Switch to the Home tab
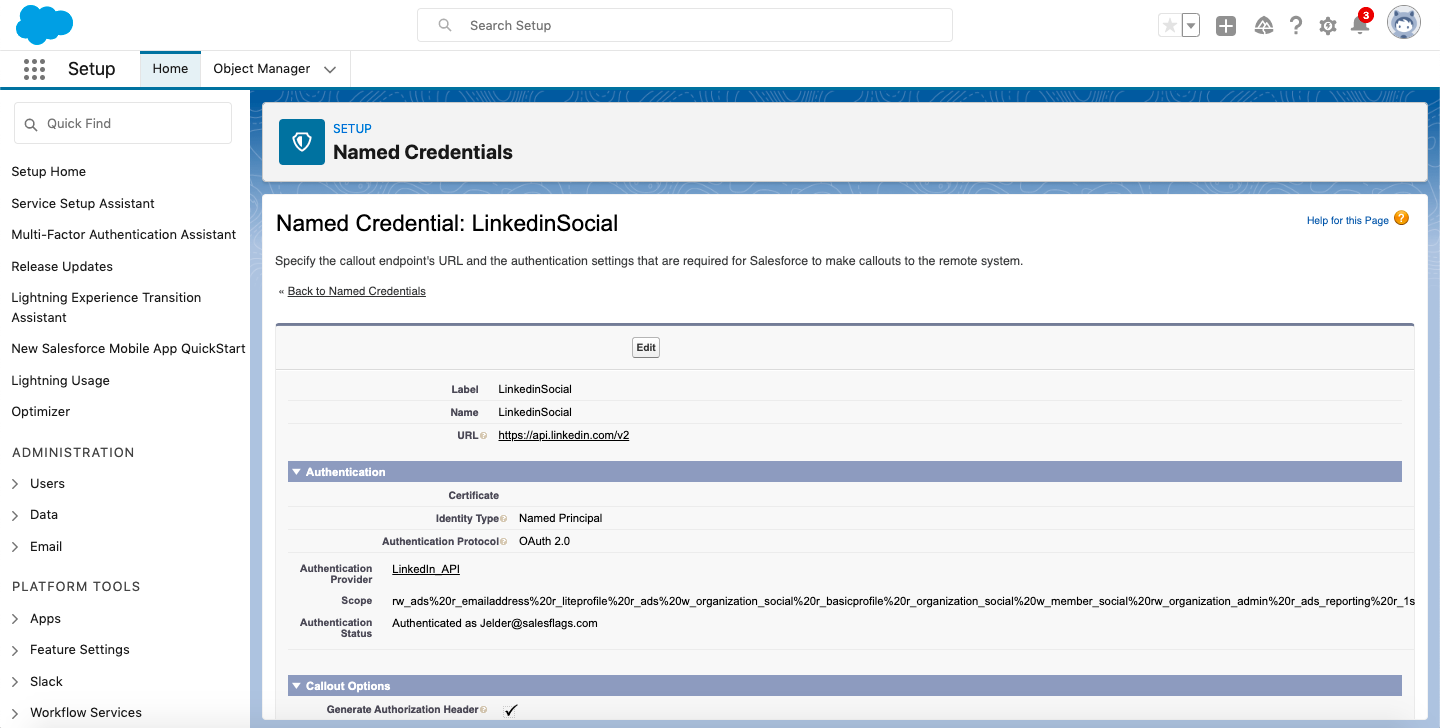 [x=170, y=69]
